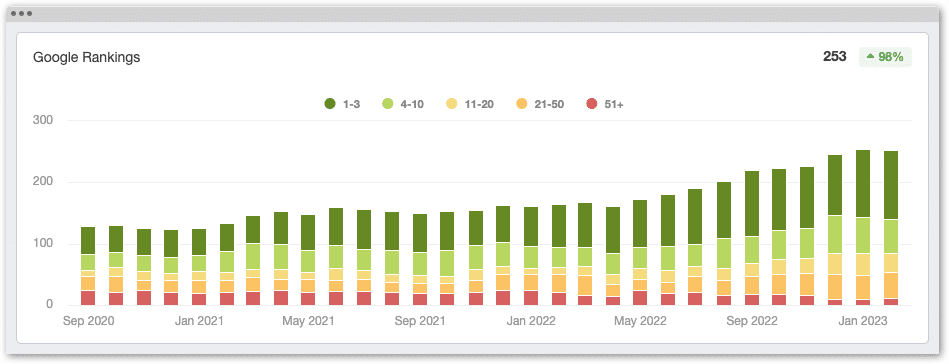This screenshot has height=364, width=949.
Task: Click the Google Rankings title
Action: click(87, 58)
